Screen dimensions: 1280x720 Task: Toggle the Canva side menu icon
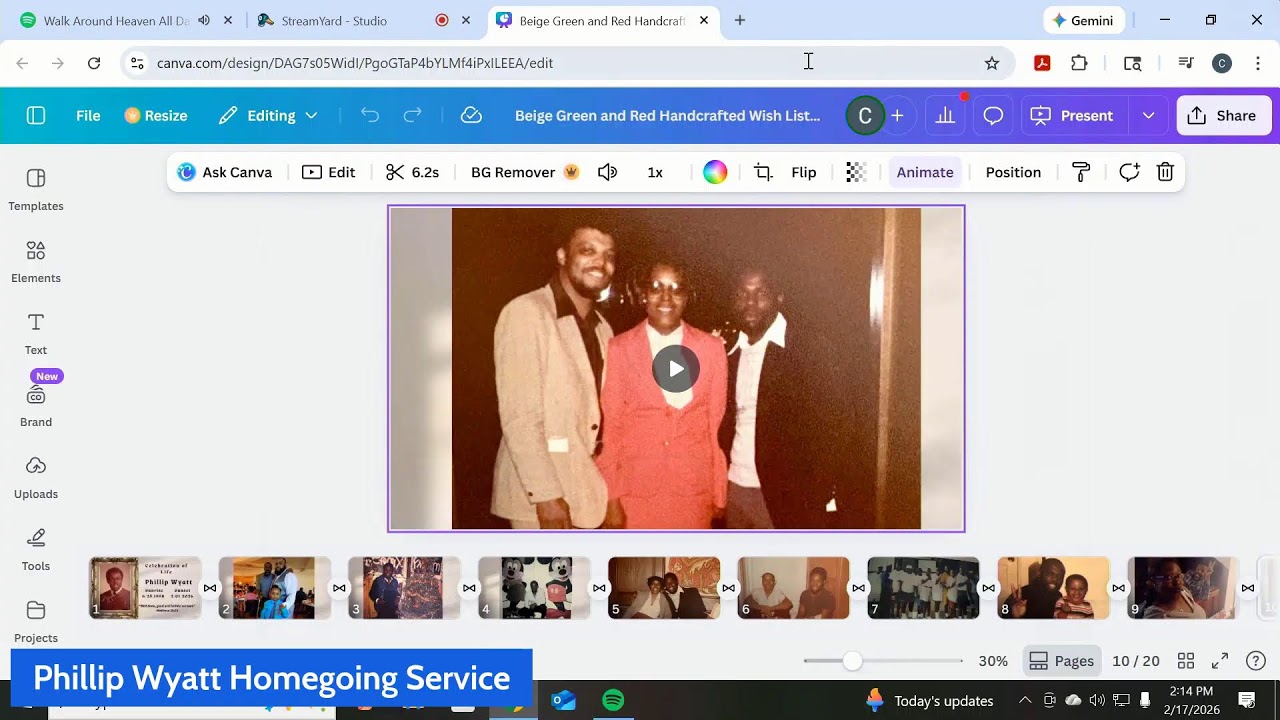point(36,116)
